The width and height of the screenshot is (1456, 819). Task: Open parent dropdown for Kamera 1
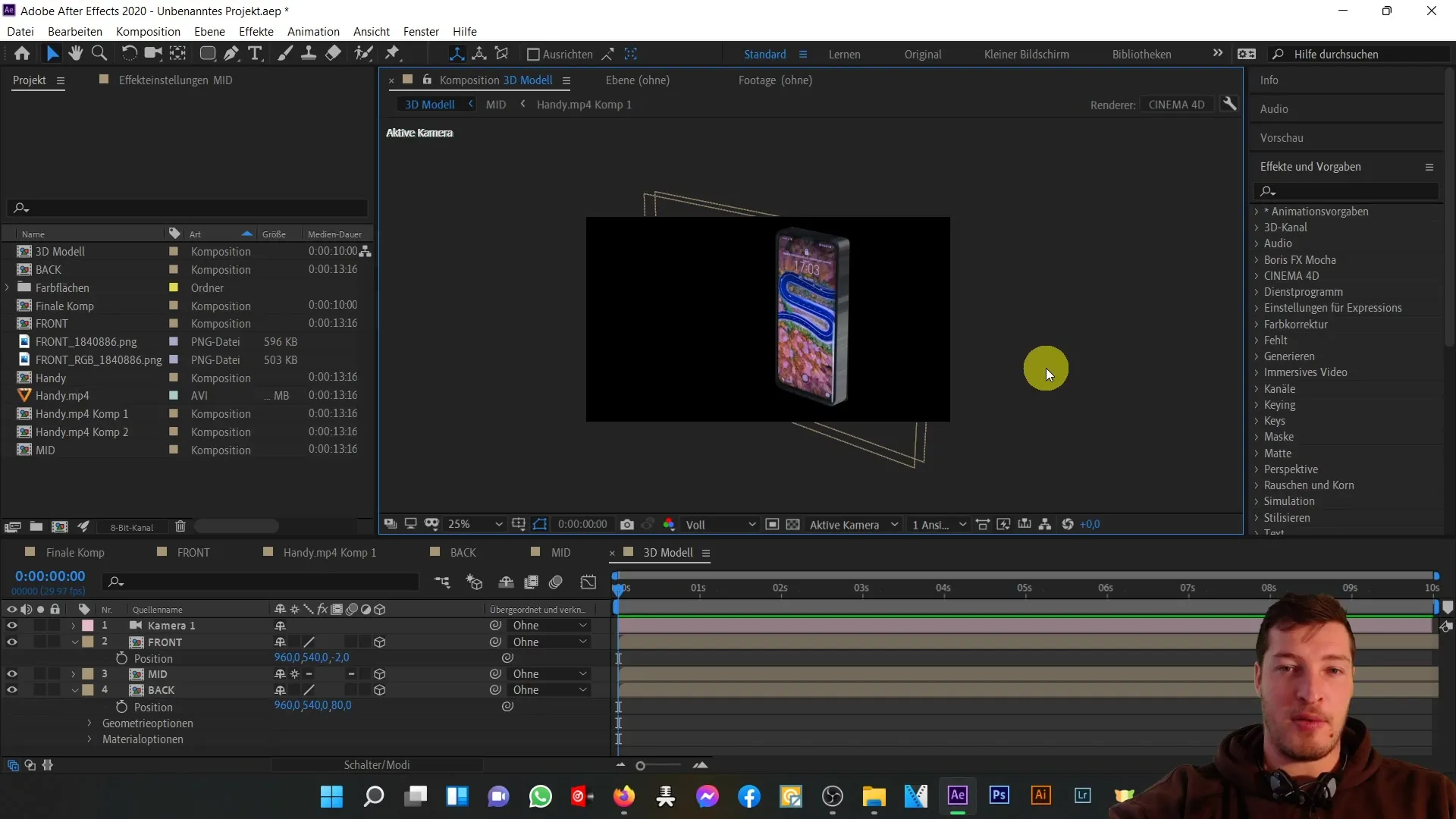tap(549, 626)
